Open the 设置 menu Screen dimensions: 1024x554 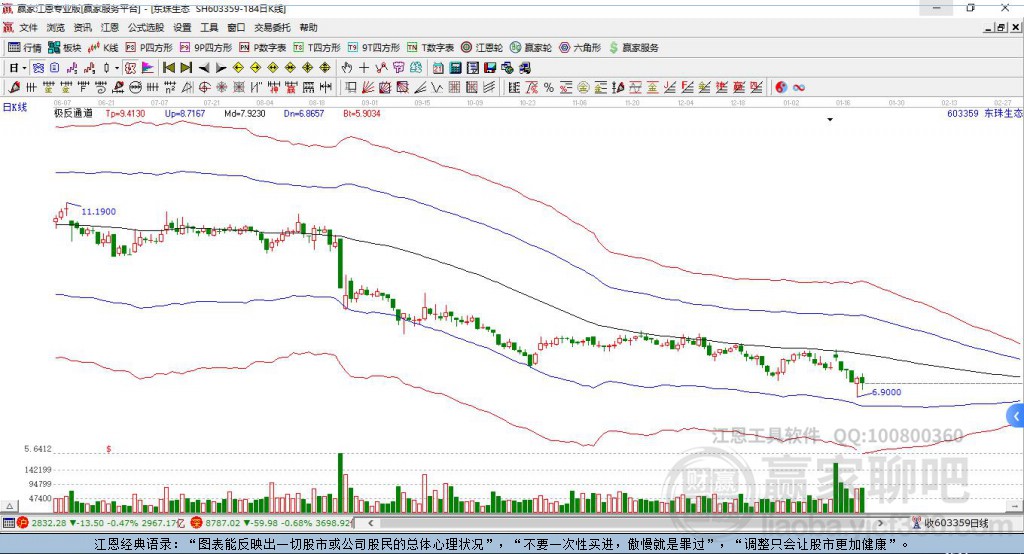(x=182, y=27)
